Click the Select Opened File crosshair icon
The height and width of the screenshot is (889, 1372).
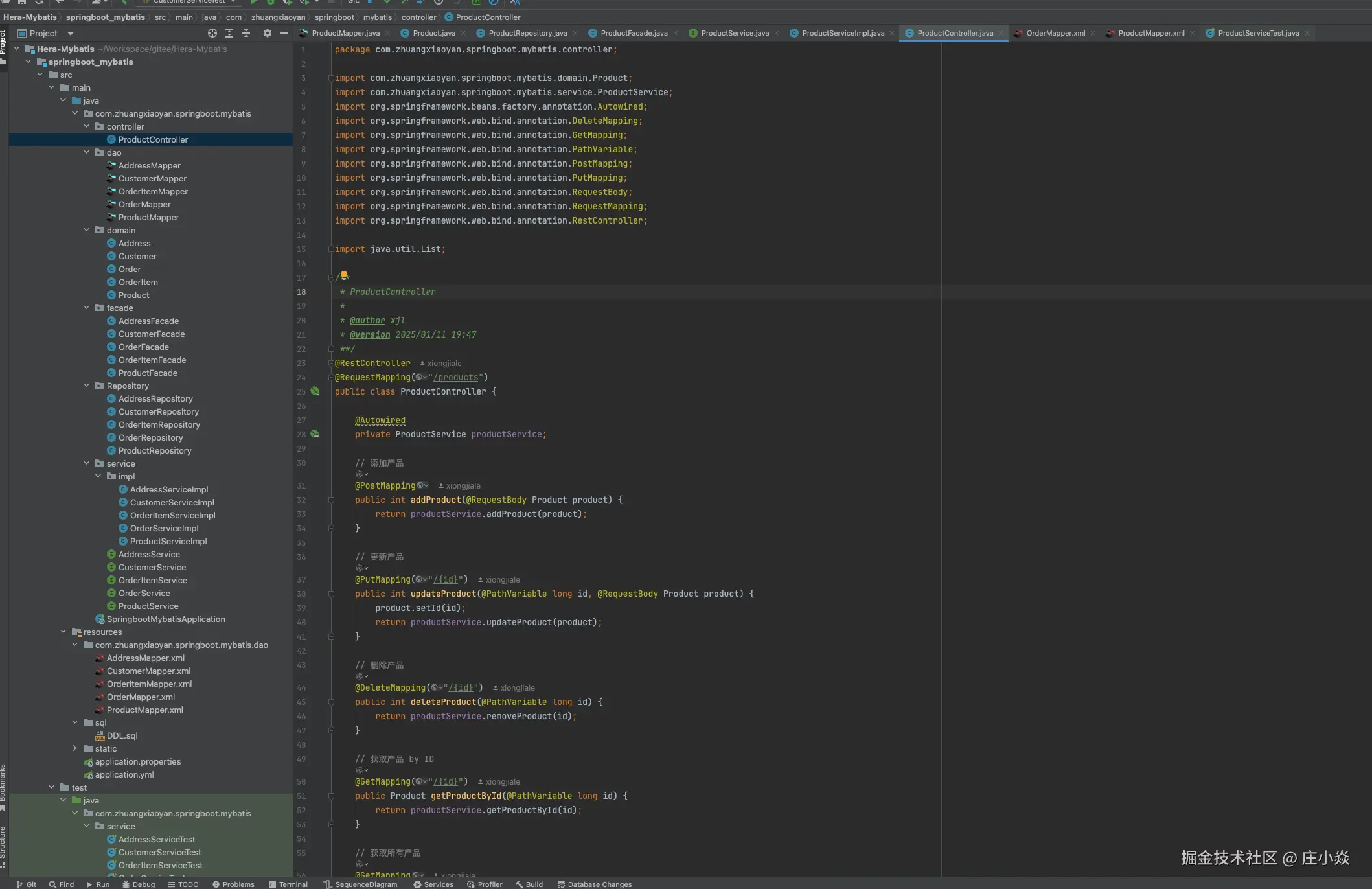[x=212, y=33]
